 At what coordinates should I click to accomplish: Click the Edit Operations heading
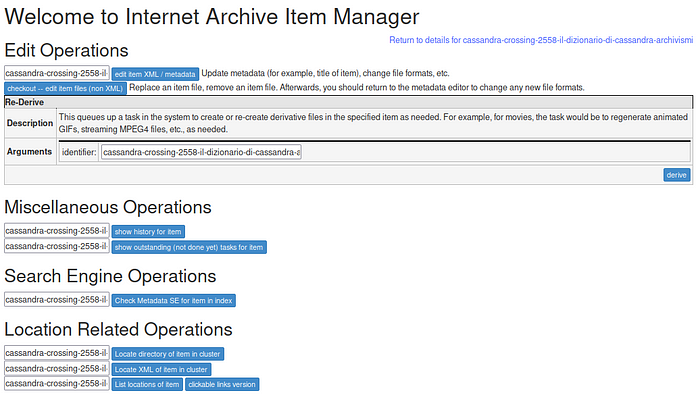(x=66, y=50)
